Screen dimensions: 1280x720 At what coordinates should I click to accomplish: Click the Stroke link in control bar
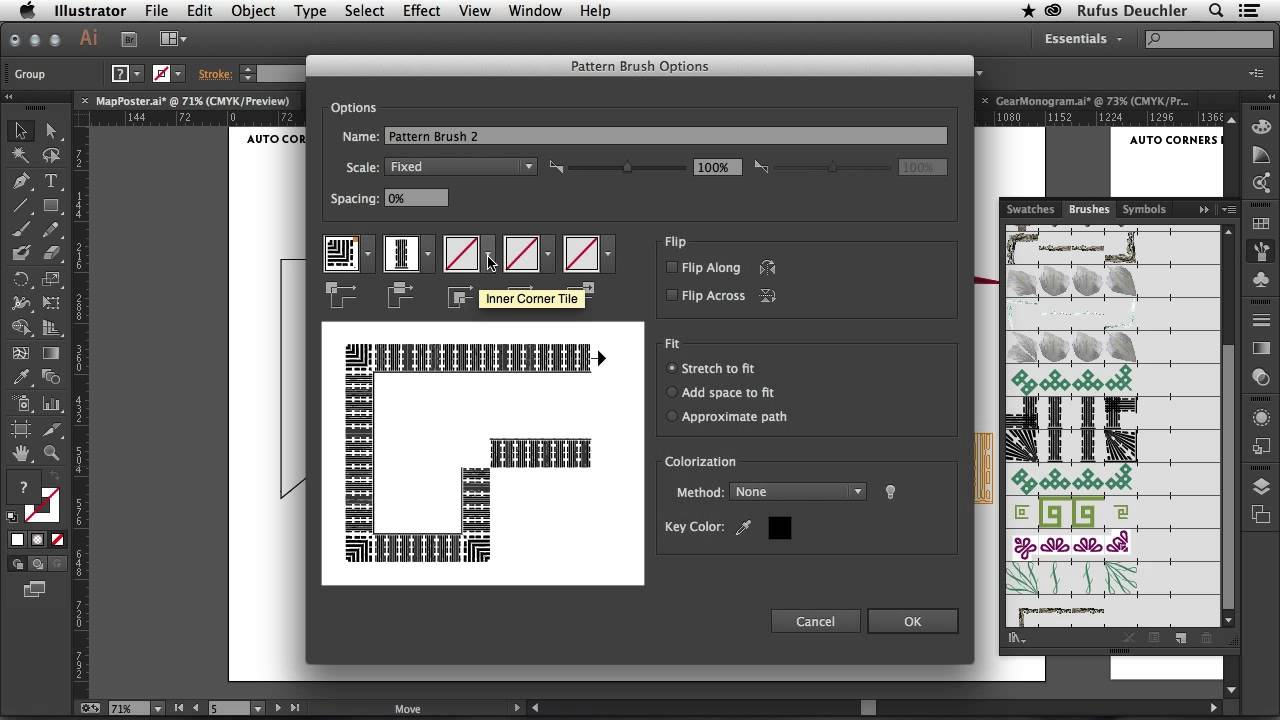pyautogui.click(x=215, y=74)
